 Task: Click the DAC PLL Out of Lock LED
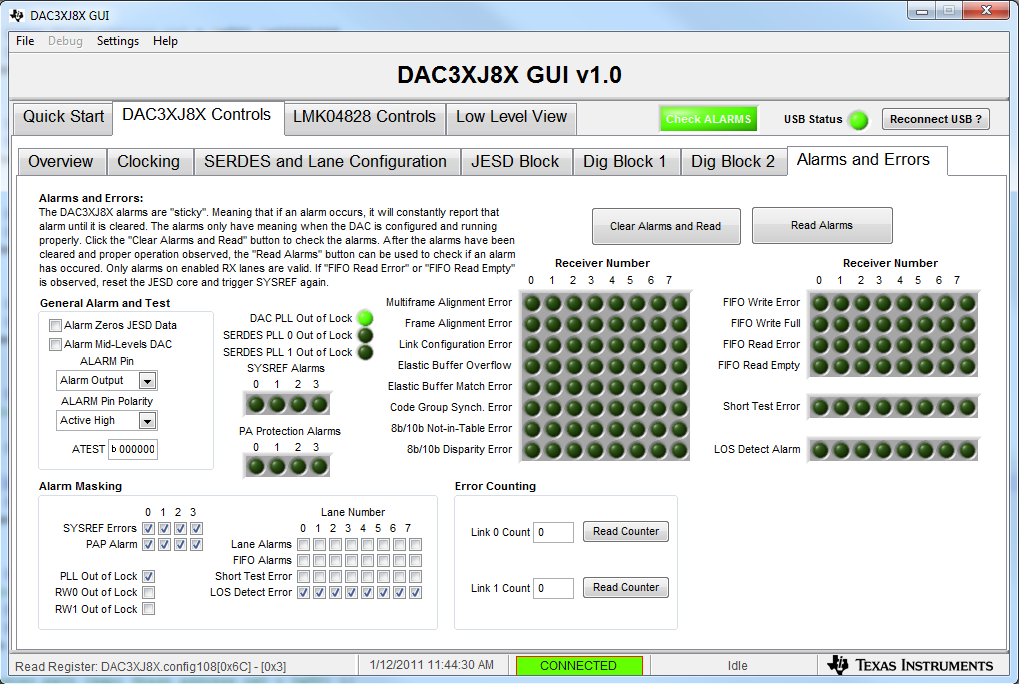point(365,318)
